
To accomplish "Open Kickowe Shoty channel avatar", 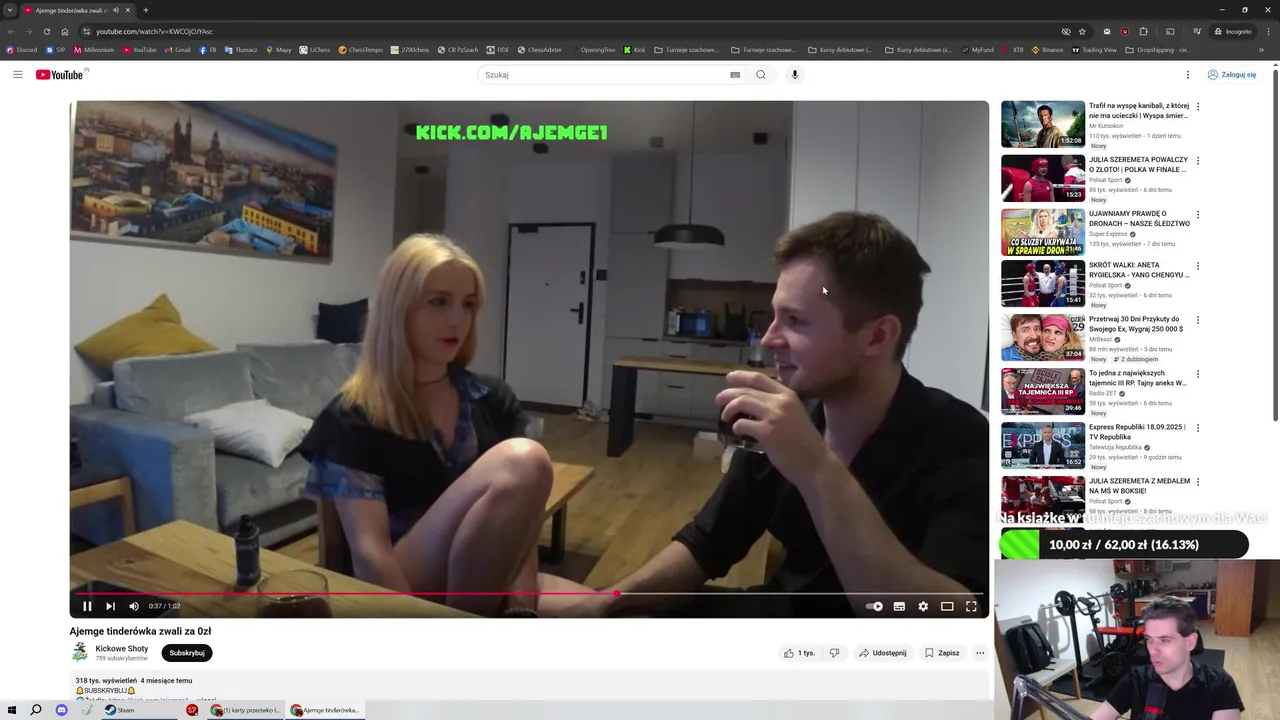I will [x=79, y=653].
